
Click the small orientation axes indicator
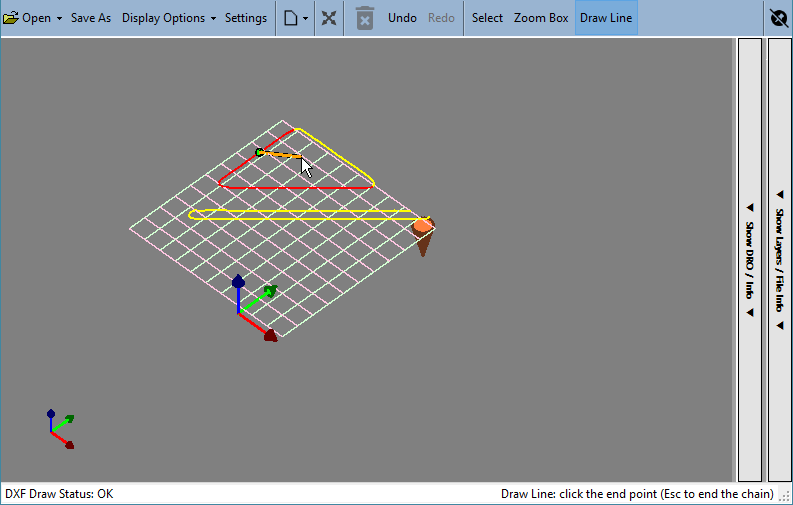pos(60,429)
